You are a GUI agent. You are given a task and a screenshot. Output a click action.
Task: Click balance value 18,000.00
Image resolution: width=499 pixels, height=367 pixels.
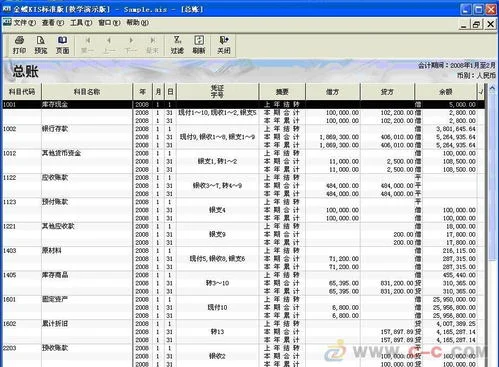(461, 226)
